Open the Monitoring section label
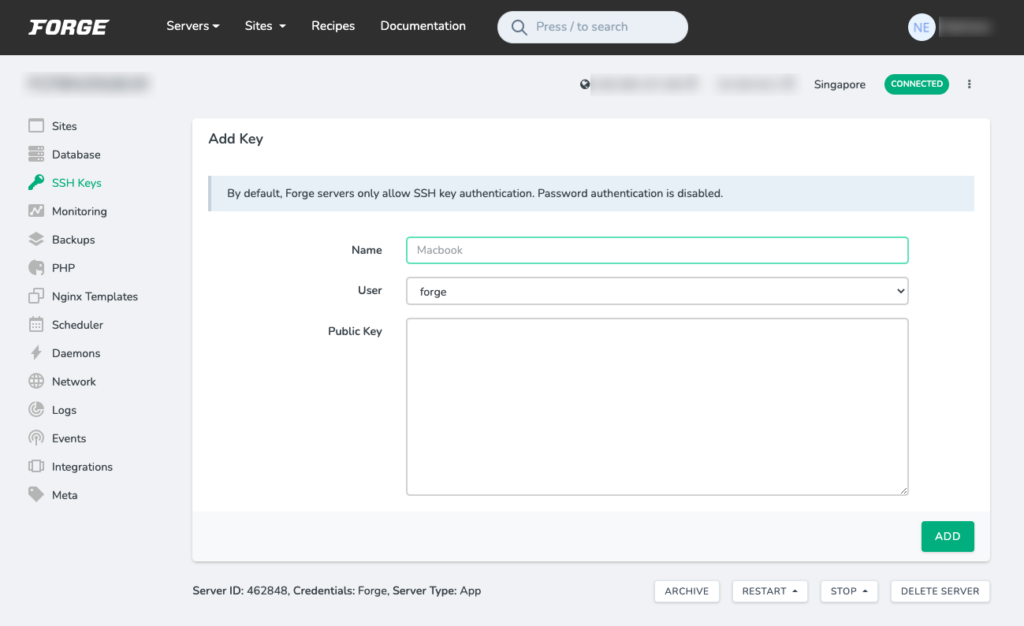 [x=79, y=211]
